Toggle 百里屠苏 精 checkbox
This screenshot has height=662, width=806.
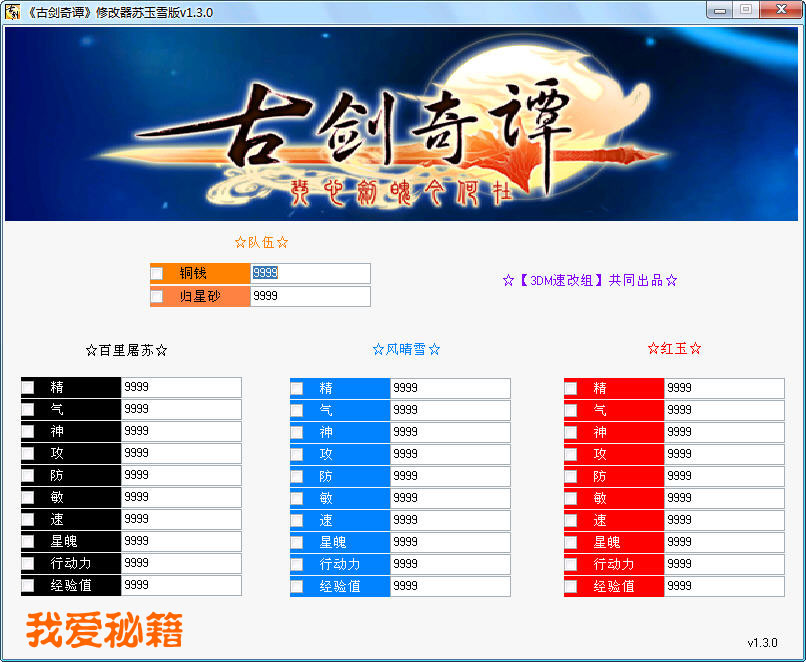point(28,387)
